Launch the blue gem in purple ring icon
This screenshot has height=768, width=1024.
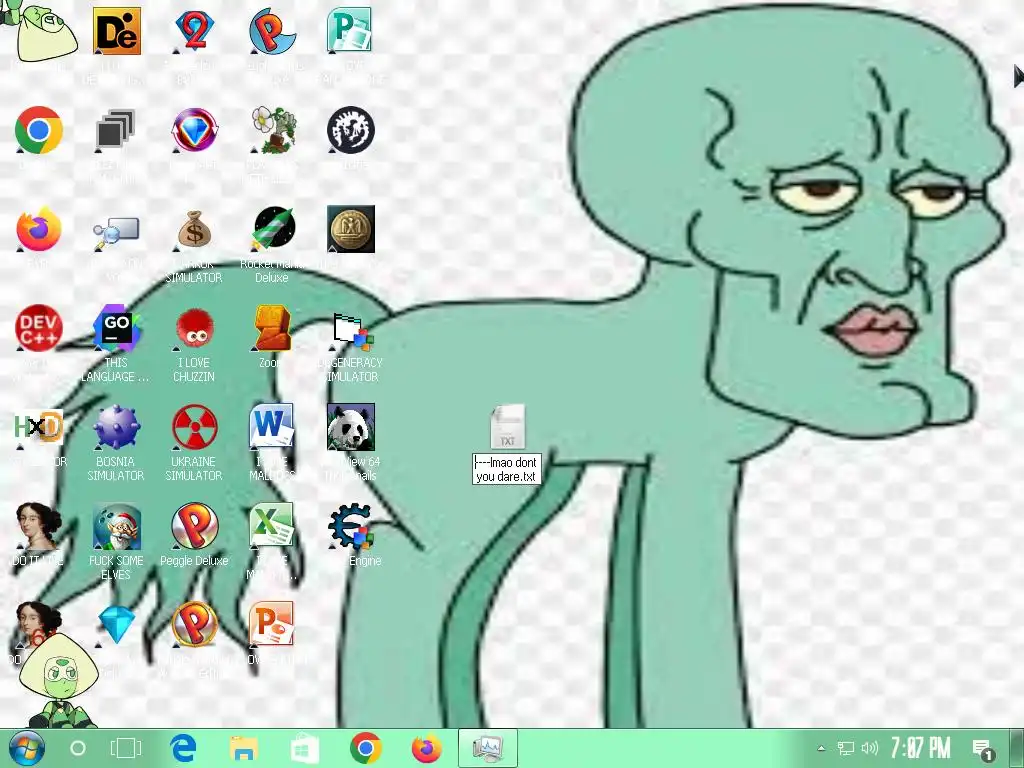click(194, 130)
